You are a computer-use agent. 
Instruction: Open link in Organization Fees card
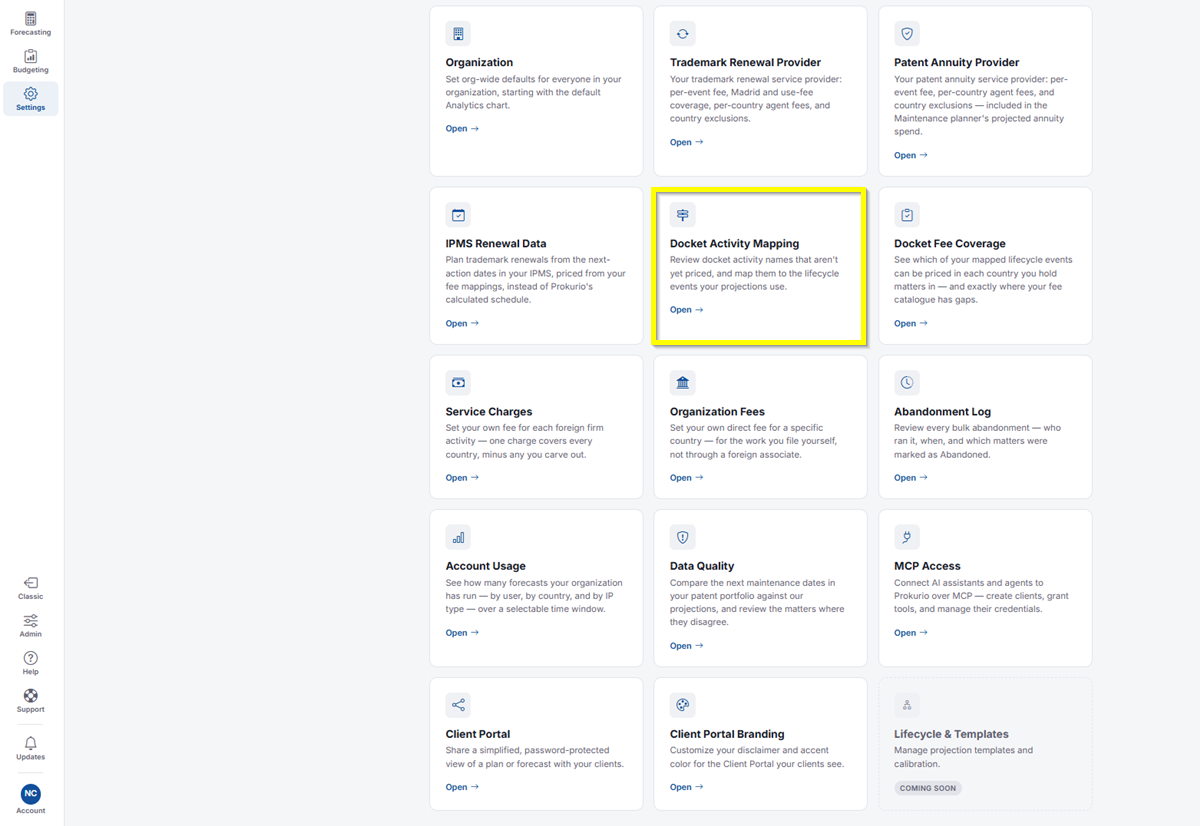(x=686, y=478)
